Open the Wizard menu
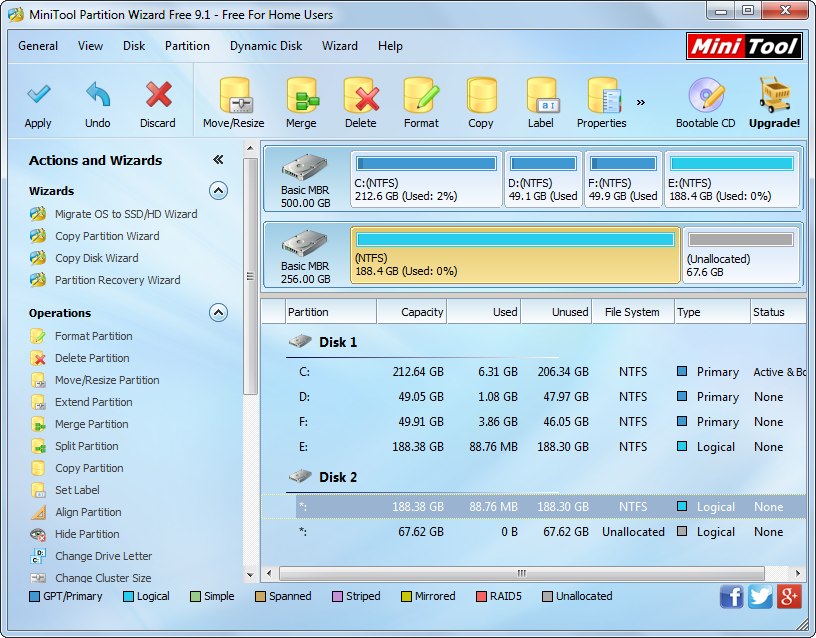Viewport: 816px width, 638px height. (x=340, y=46)
